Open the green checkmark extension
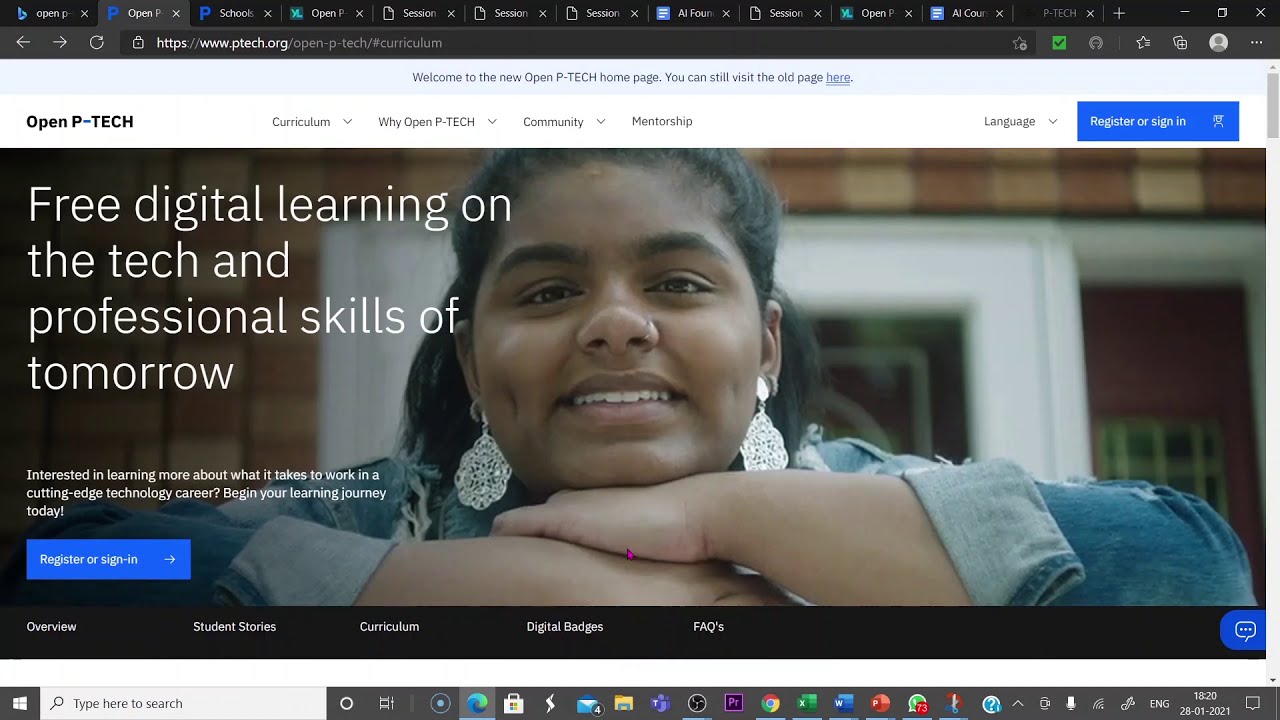The image size is (1280, 720). tap(1059, 43)
